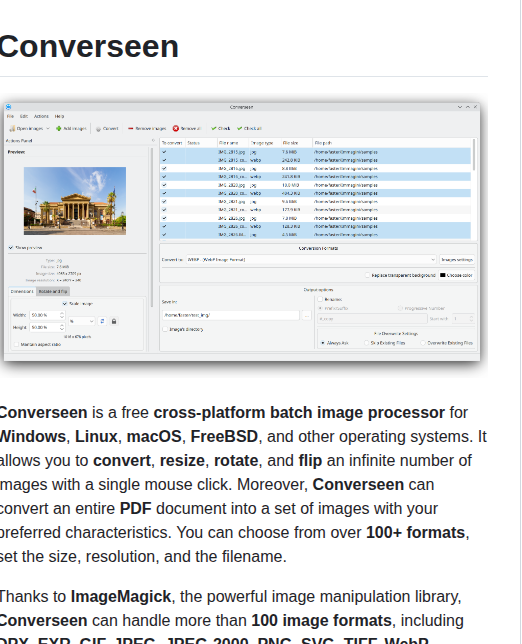
Task: Switch to the Dimensions tab
Action: (x=22, y=291)
